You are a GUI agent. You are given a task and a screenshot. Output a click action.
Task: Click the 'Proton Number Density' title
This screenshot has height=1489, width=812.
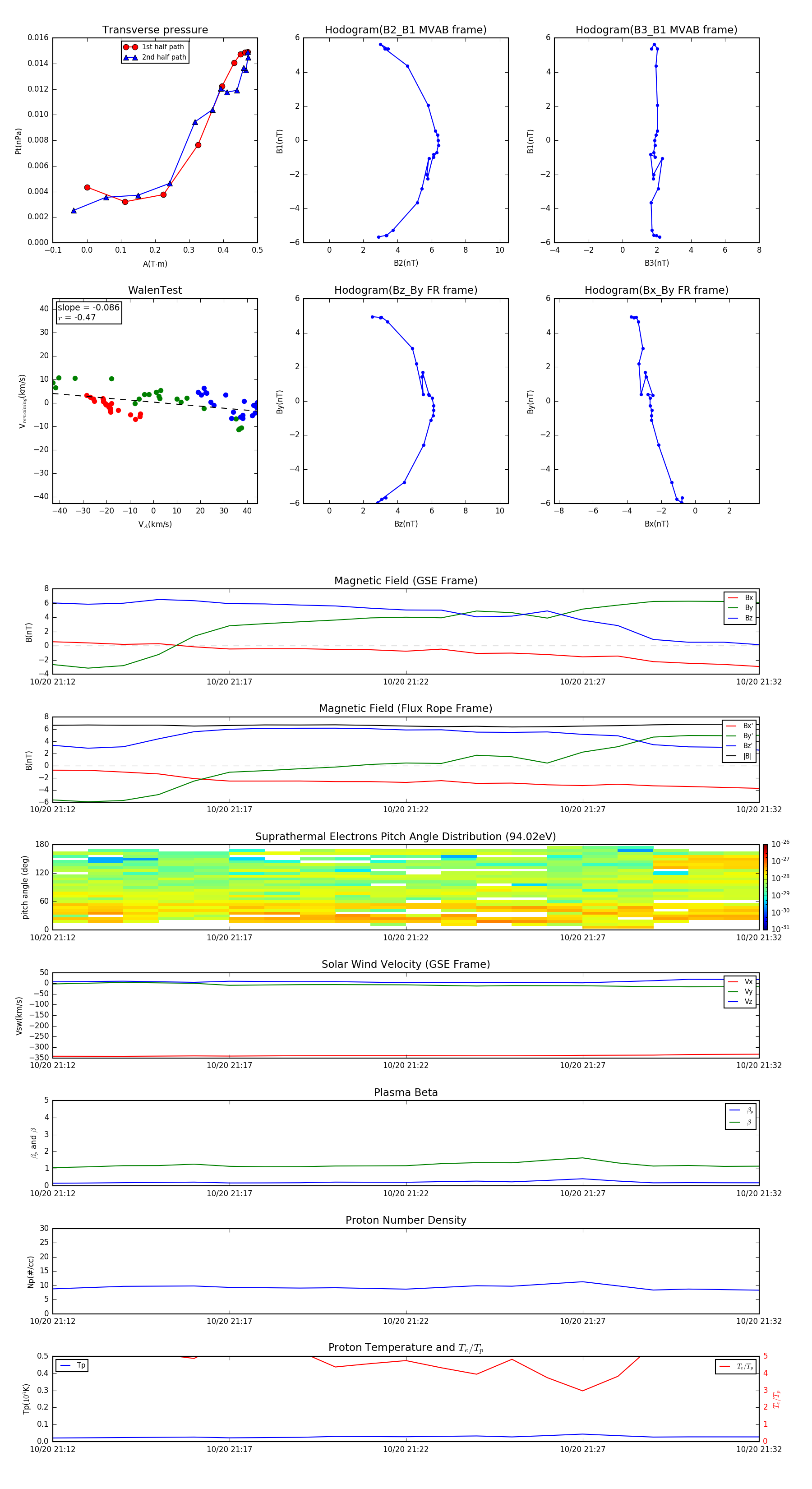[406, 1220]
